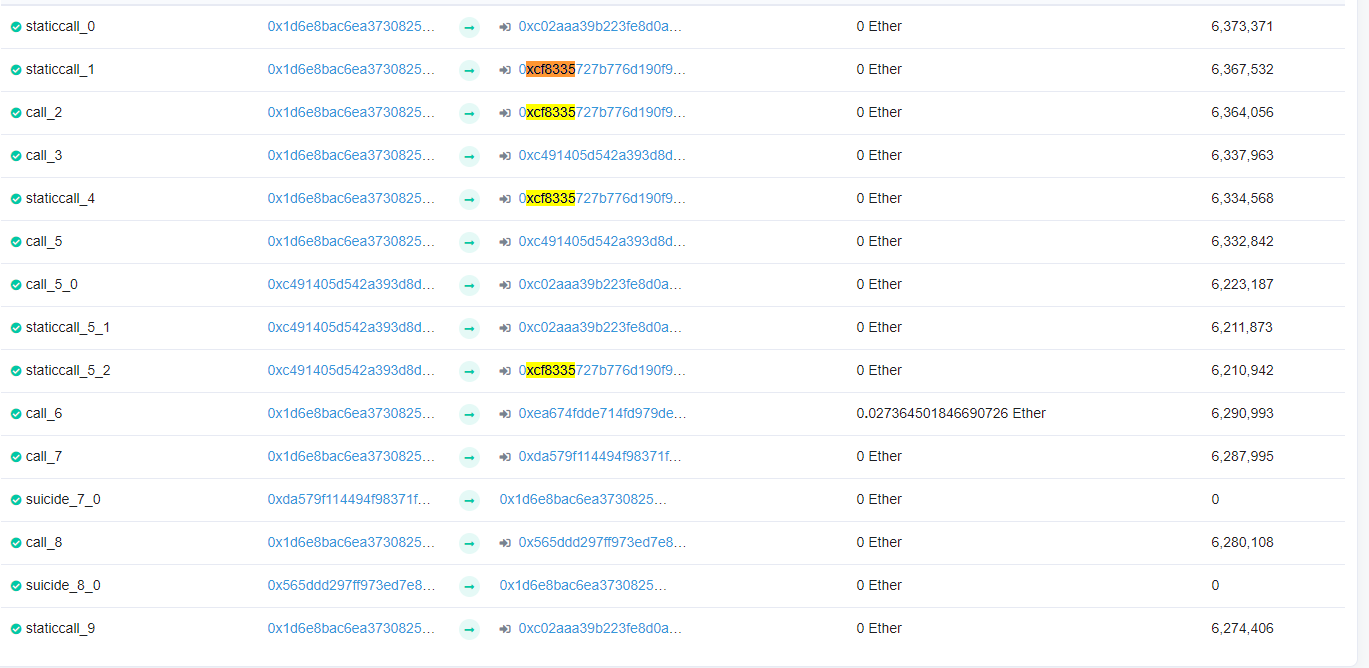Open the destination 0xea674fdde714 in call_6 row

pyautogui.click(x=602, y=414)
